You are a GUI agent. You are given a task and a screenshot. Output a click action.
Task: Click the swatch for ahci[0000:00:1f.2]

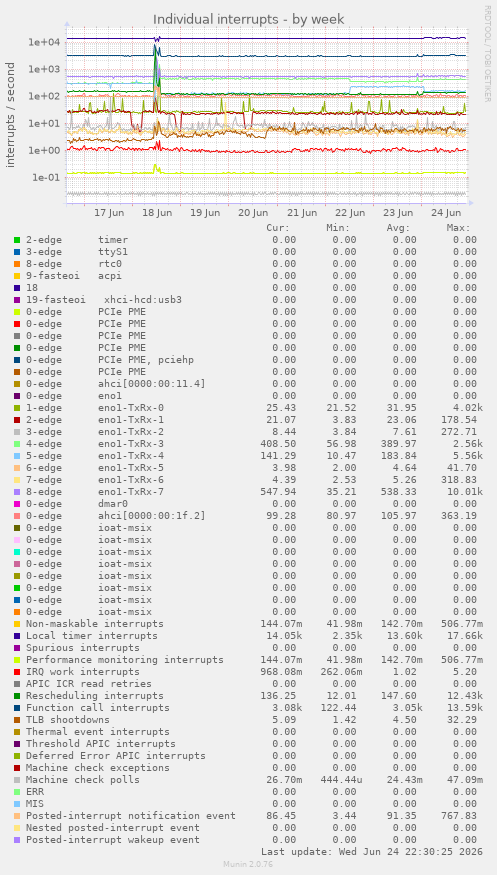[x=17, y=516]
